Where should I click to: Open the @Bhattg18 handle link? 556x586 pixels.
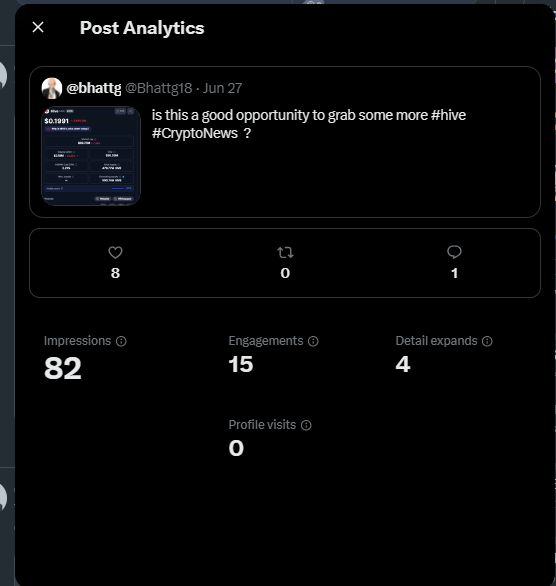click(158, 88)
